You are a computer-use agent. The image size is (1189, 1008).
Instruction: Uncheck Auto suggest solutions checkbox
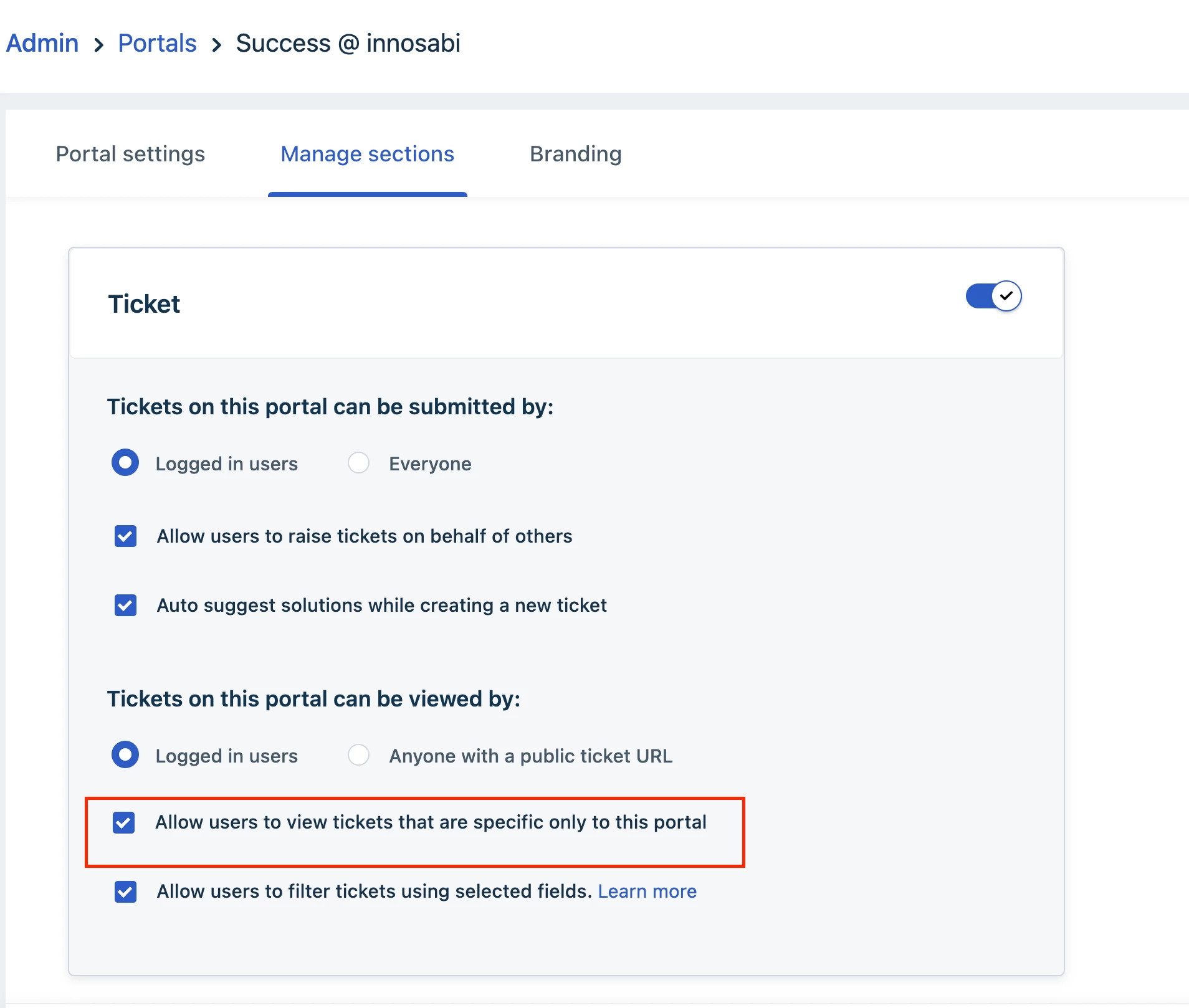pyautogui.click(x=125, y=605)
